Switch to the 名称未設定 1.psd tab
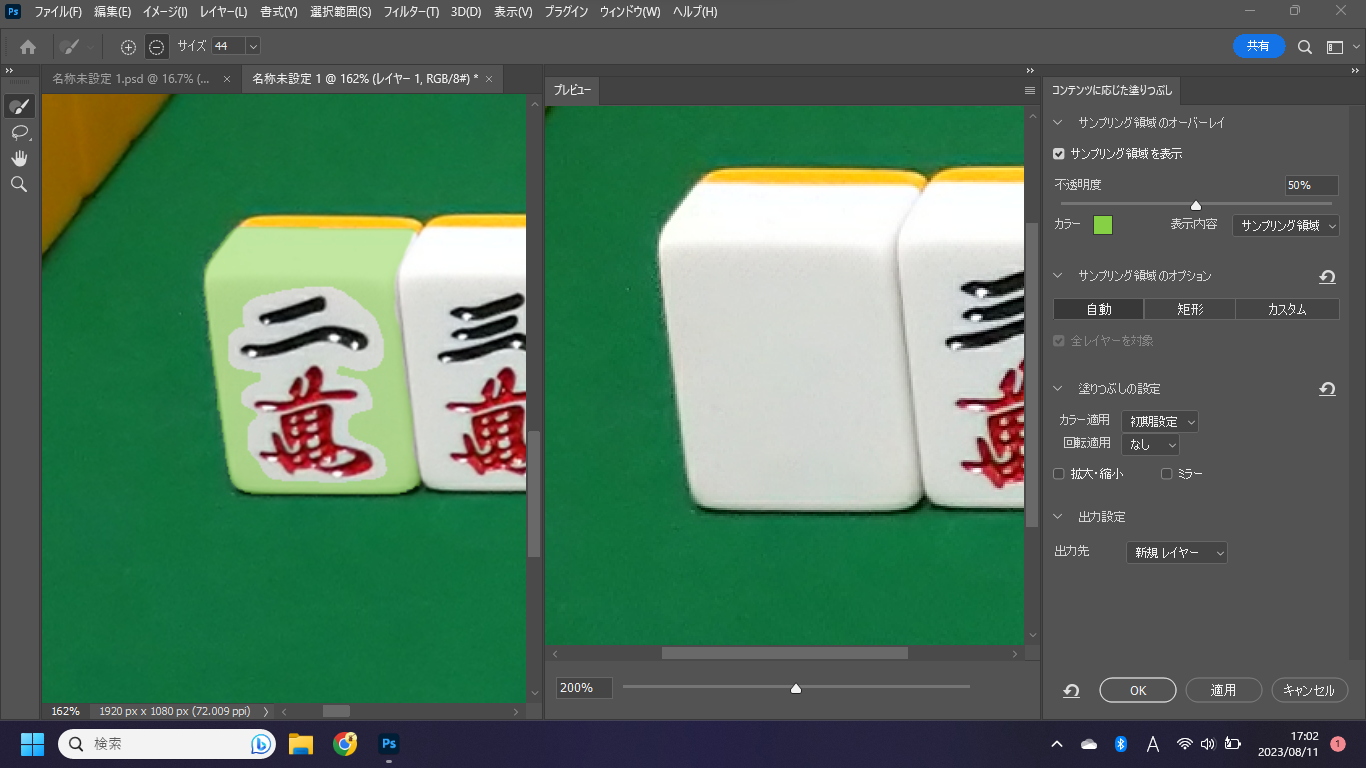Image resolution: width=1366 pixels, height=768 pixels. (130, 79)
